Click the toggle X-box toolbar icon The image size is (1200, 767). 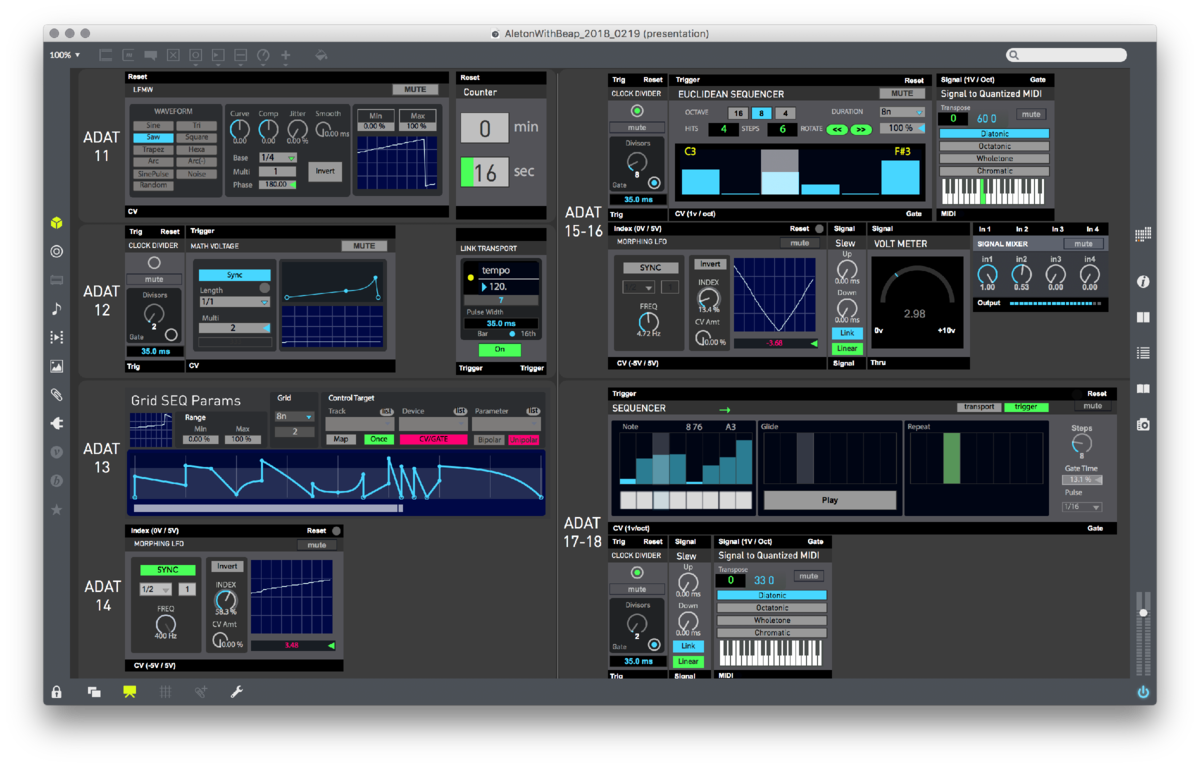click(173, 56)
